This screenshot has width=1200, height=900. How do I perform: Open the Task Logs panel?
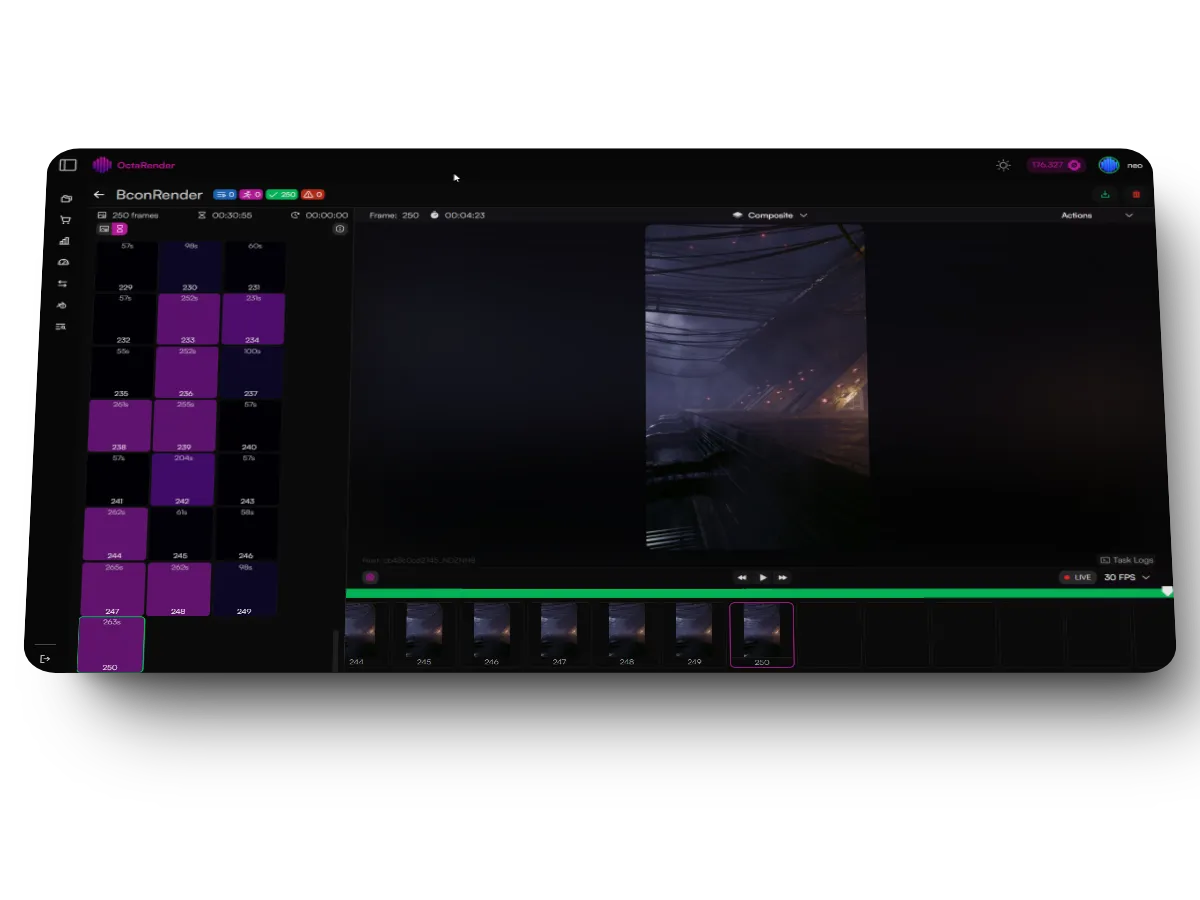1126,560
